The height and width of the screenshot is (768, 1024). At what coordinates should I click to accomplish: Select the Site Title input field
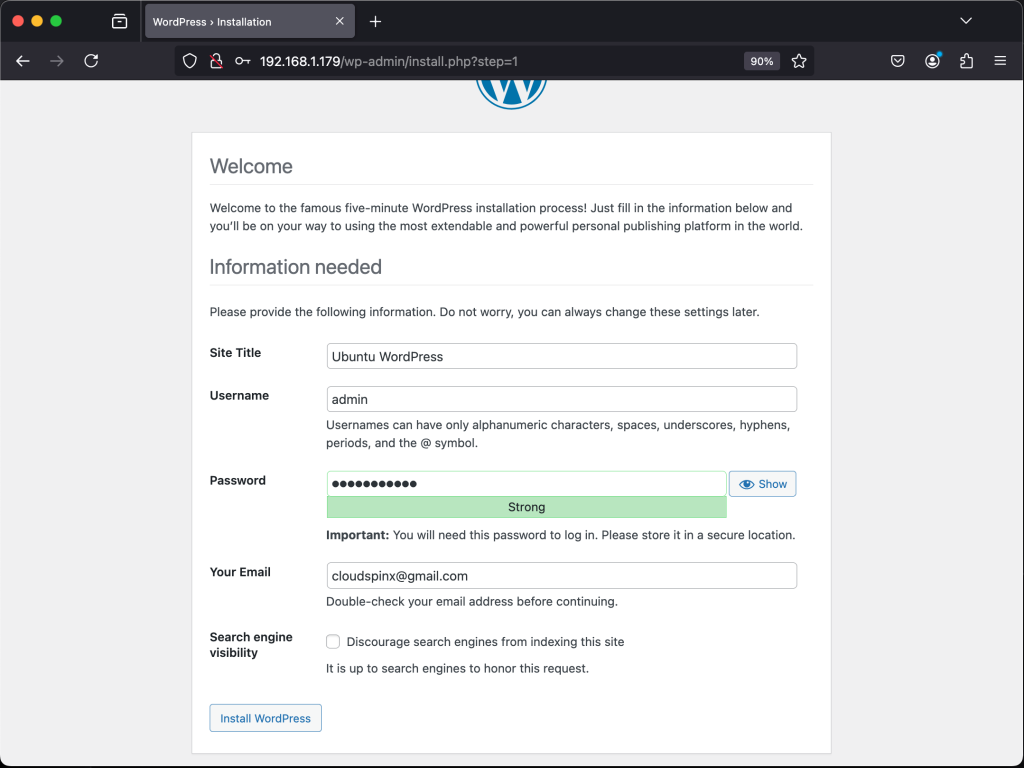click(x=561, y=356)
